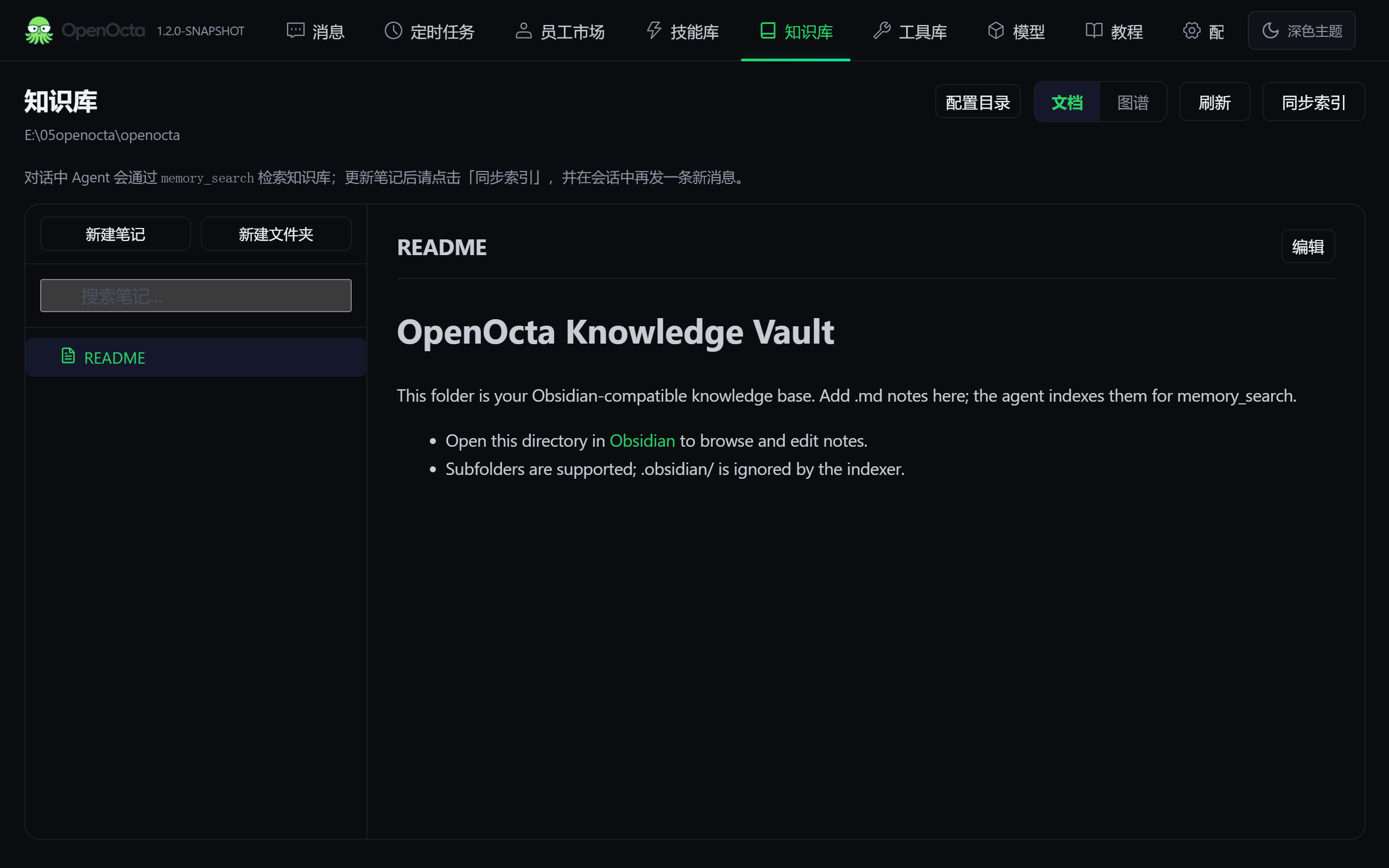Click the OpenOcta brand name text
1389x868 pixels.
(103, 30)
